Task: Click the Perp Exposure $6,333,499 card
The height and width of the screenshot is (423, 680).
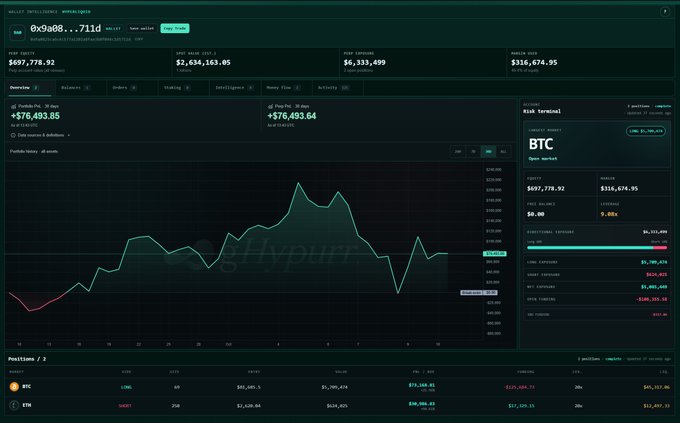Action: [x=423, y=62]
